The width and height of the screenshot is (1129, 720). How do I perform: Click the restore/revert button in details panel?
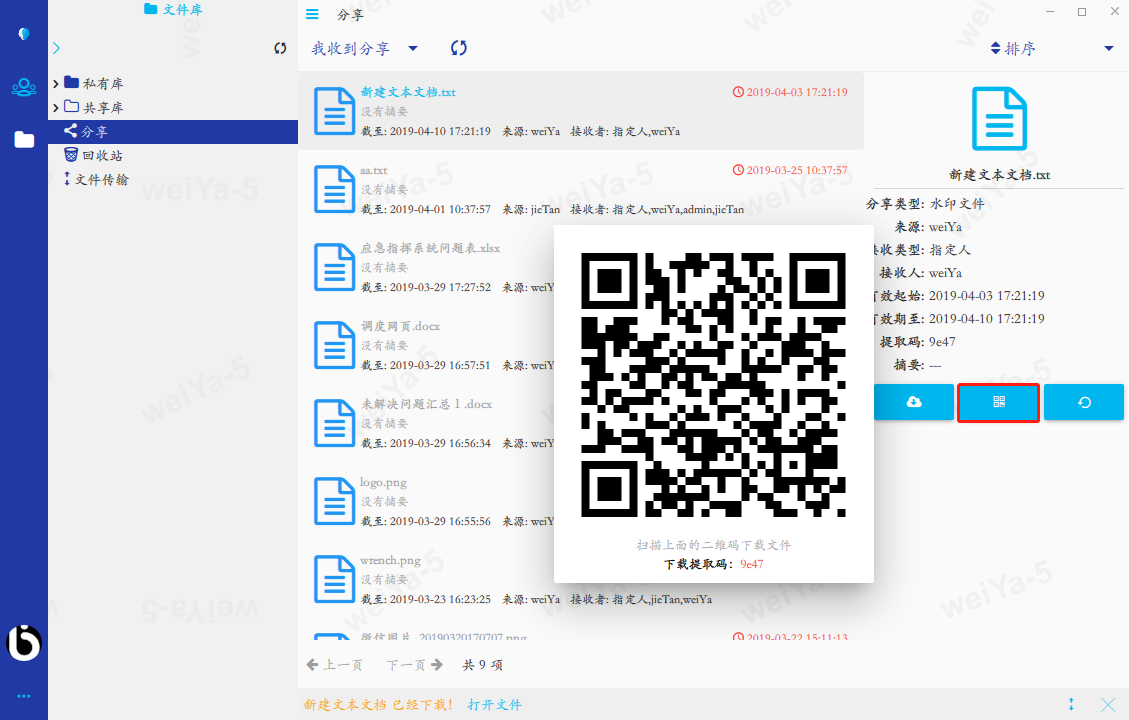pyautogui.click(x=1084, y=402)
